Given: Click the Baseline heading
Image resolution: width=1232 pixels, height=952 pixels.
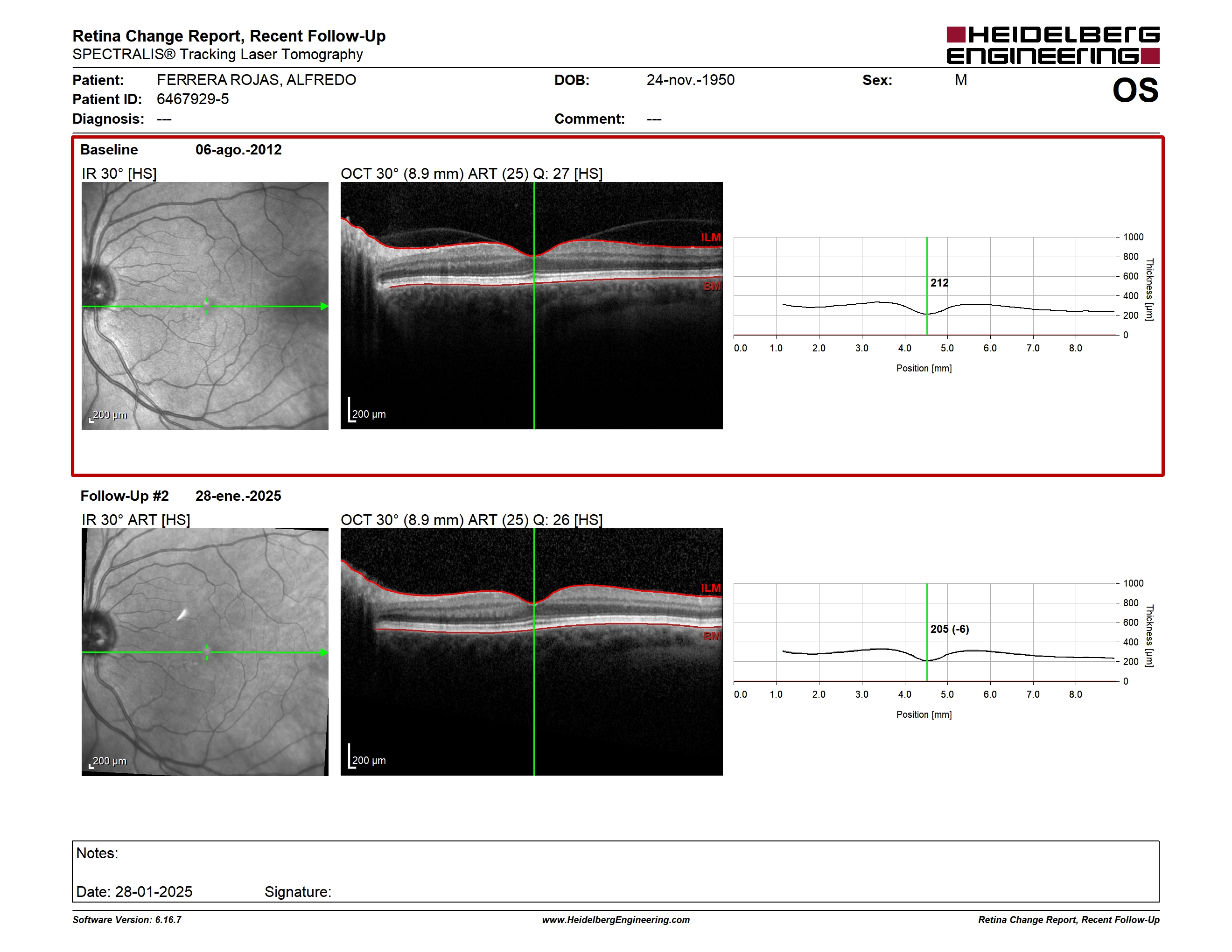Looking at the screenshot, I should [x=109, y=149].
